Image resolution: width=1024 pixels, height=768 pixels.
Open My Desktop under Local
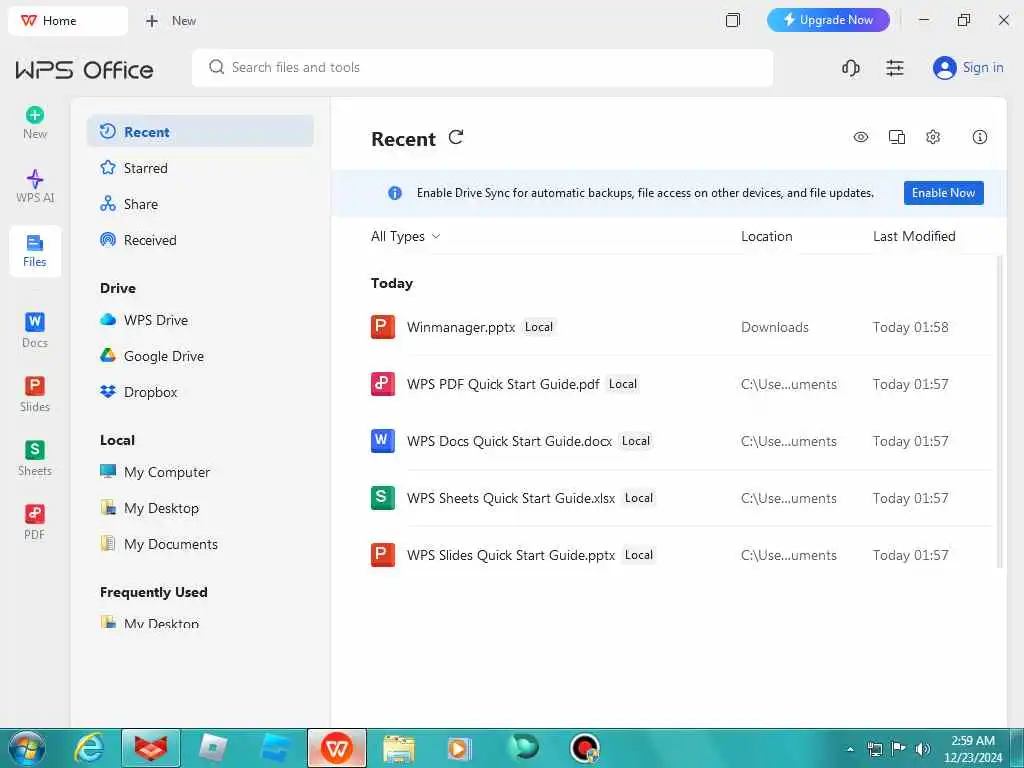tap(200, 508)
